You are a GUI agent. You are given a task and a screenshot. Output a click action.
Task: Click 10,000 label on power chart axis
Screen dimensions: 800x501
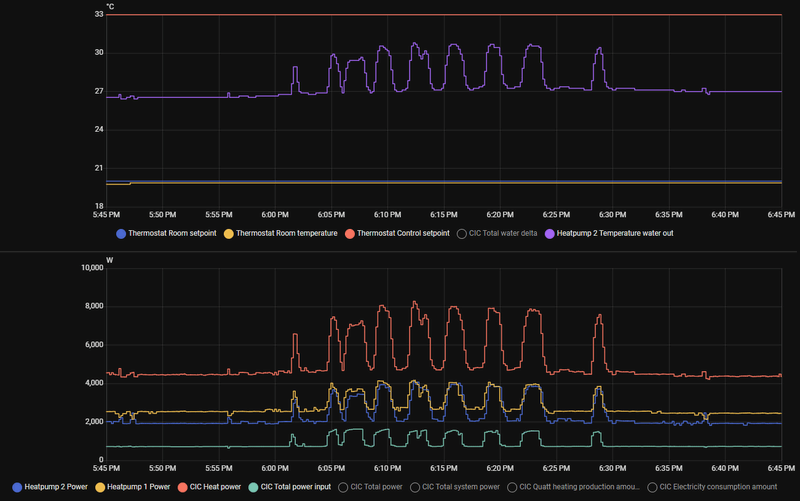tap(92, 268)
